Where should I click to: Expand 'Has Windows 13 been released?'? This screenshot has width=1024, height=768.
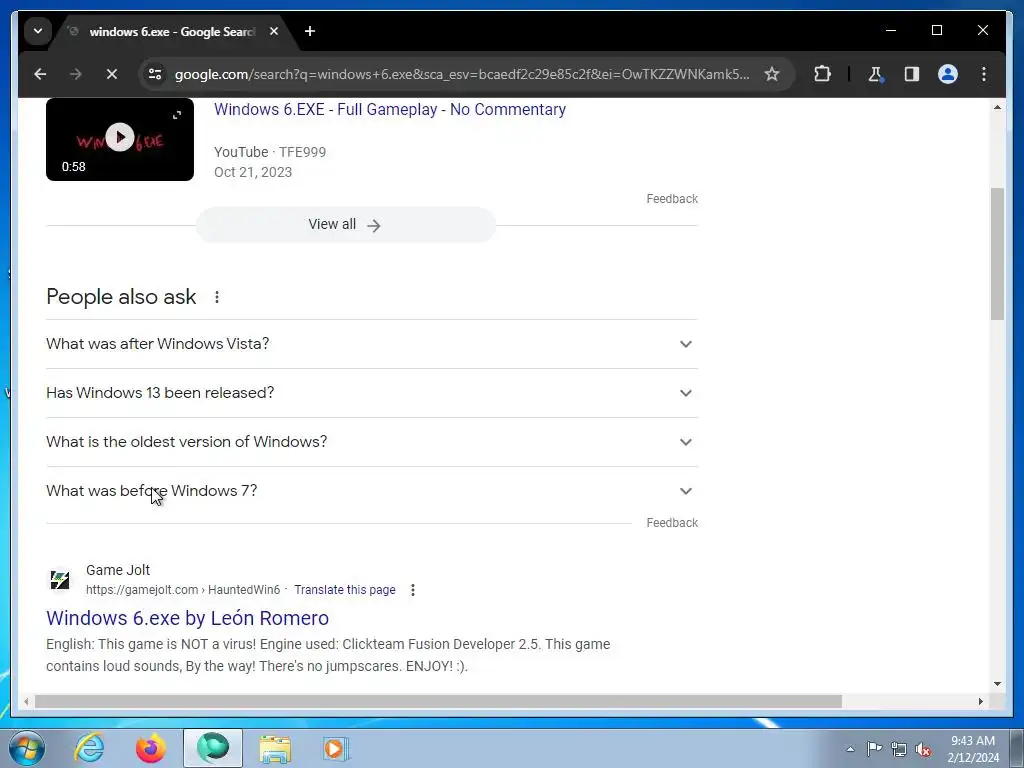[372, 393]
